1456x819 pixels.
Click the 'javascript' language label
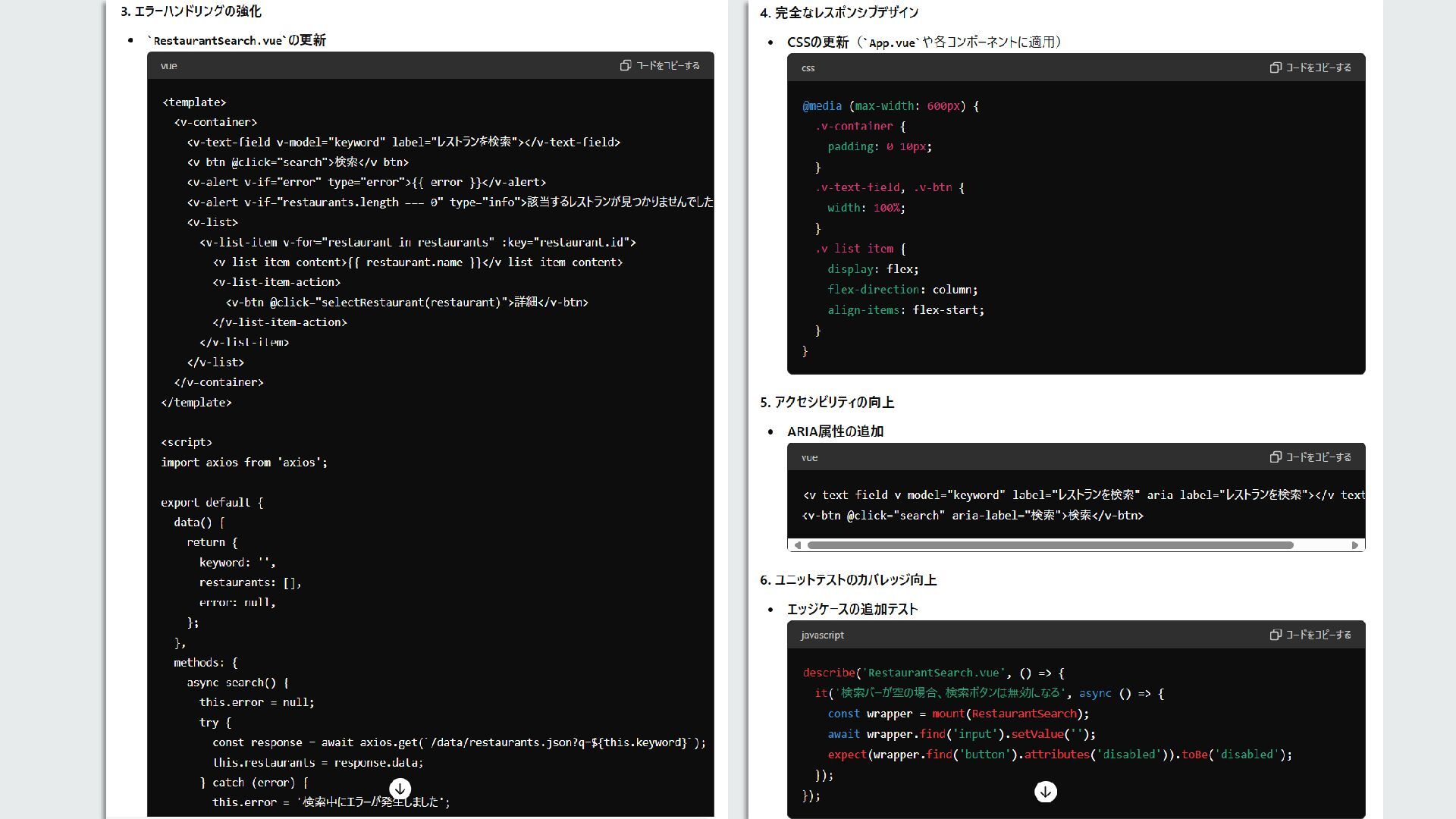point(822,635)
